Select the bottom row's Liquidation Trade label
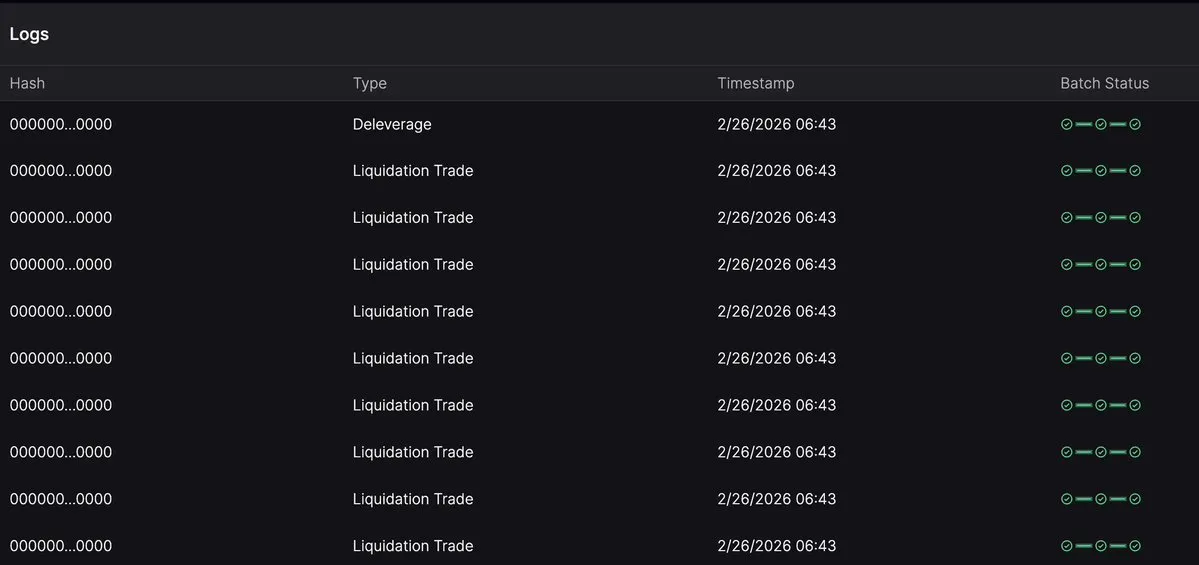This screenshot has height=565, width=1199. point(413,546)
